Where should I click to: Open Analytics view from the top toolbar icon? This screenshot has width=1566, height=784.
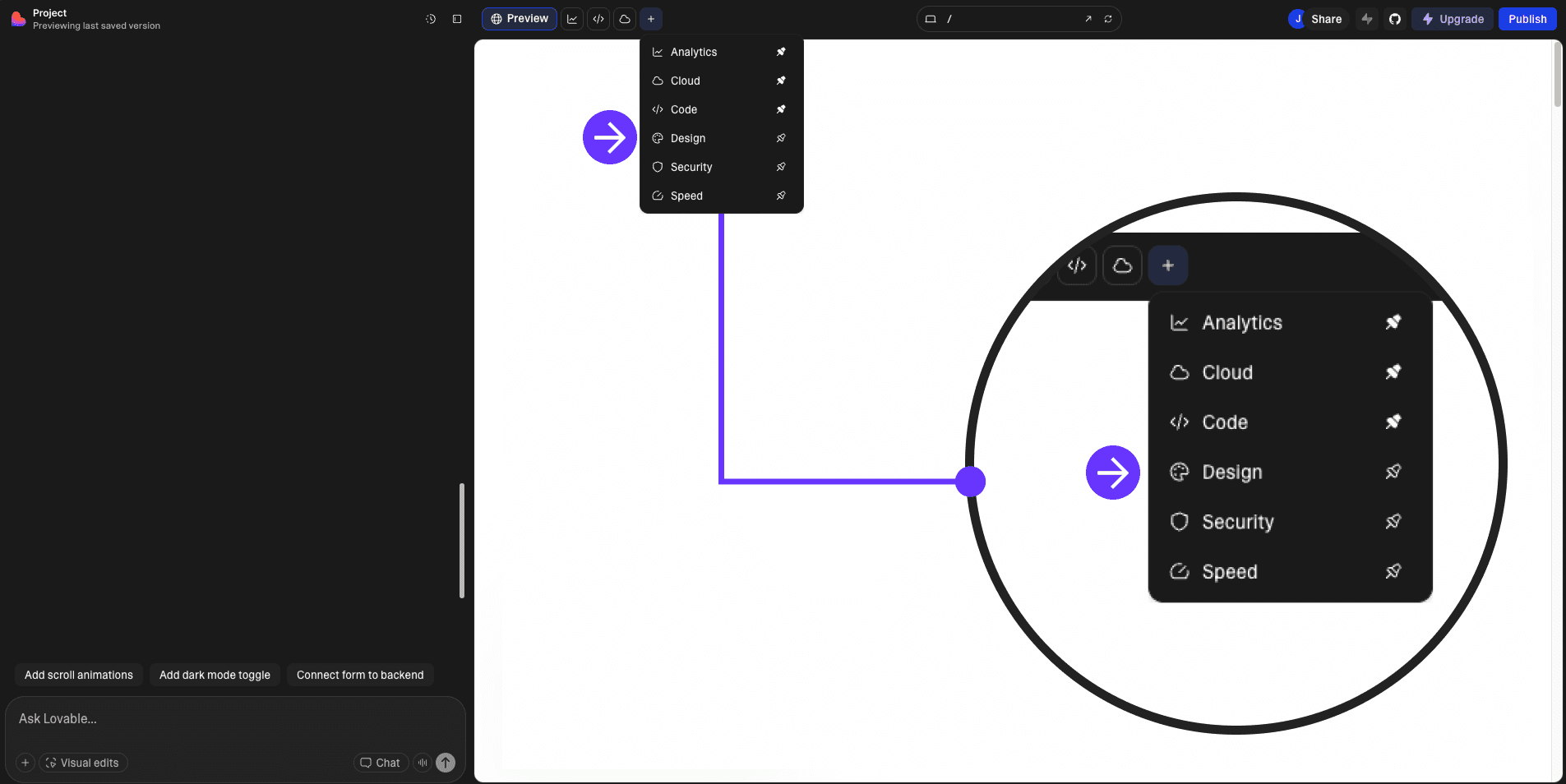(572, 19)
